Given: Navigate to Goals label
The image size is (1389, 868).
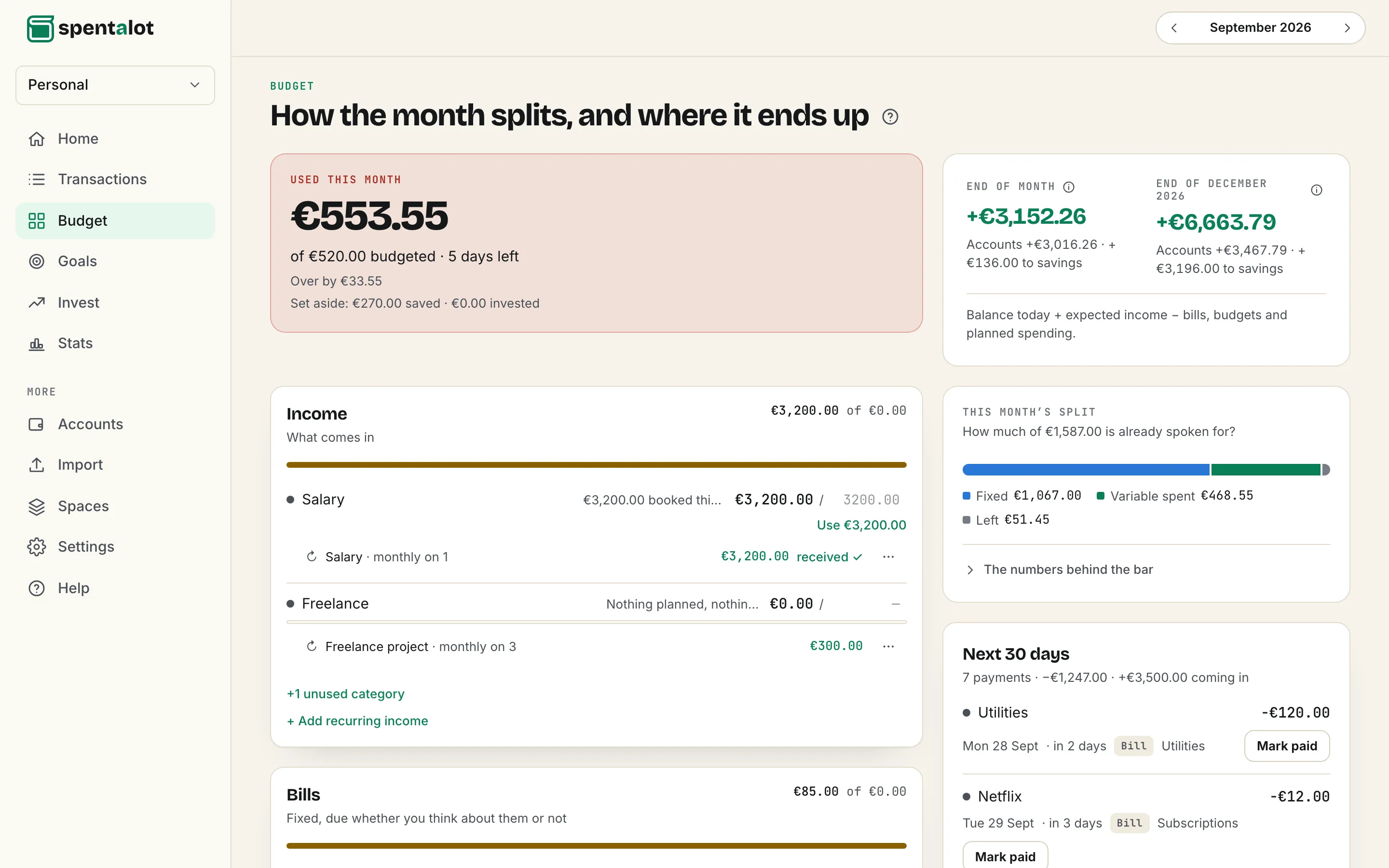Looking at the screenshot, I should pyautogui.click(x=78, y=261).
